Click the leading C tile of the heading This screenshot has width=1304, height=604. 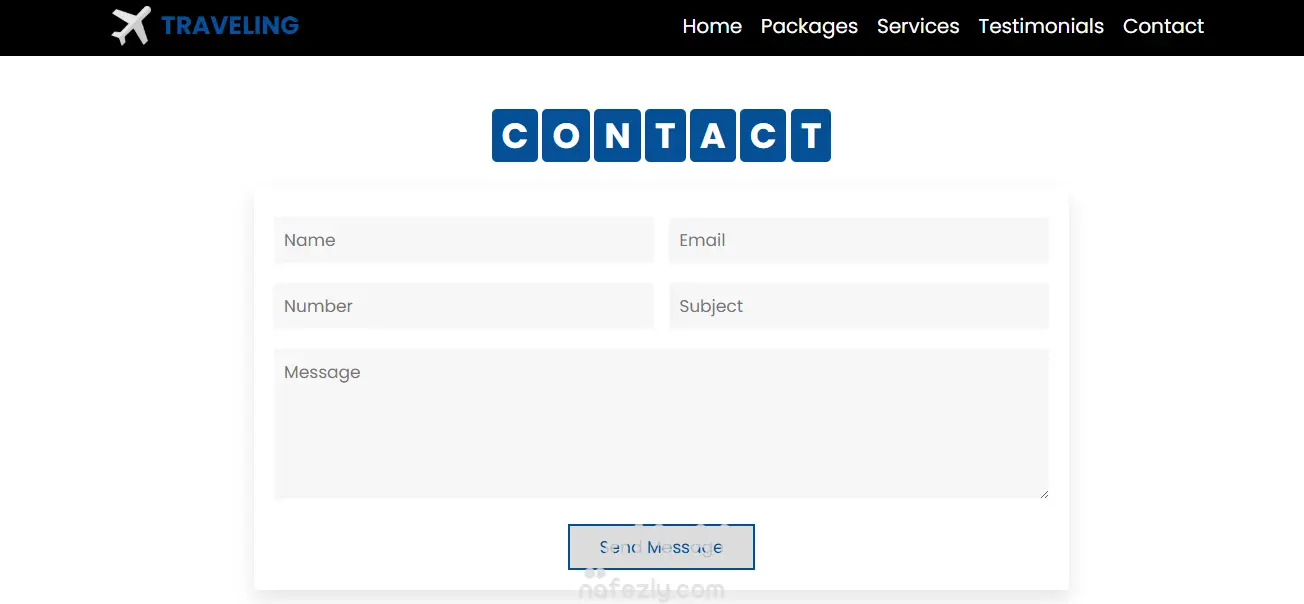tap(515, 135)
